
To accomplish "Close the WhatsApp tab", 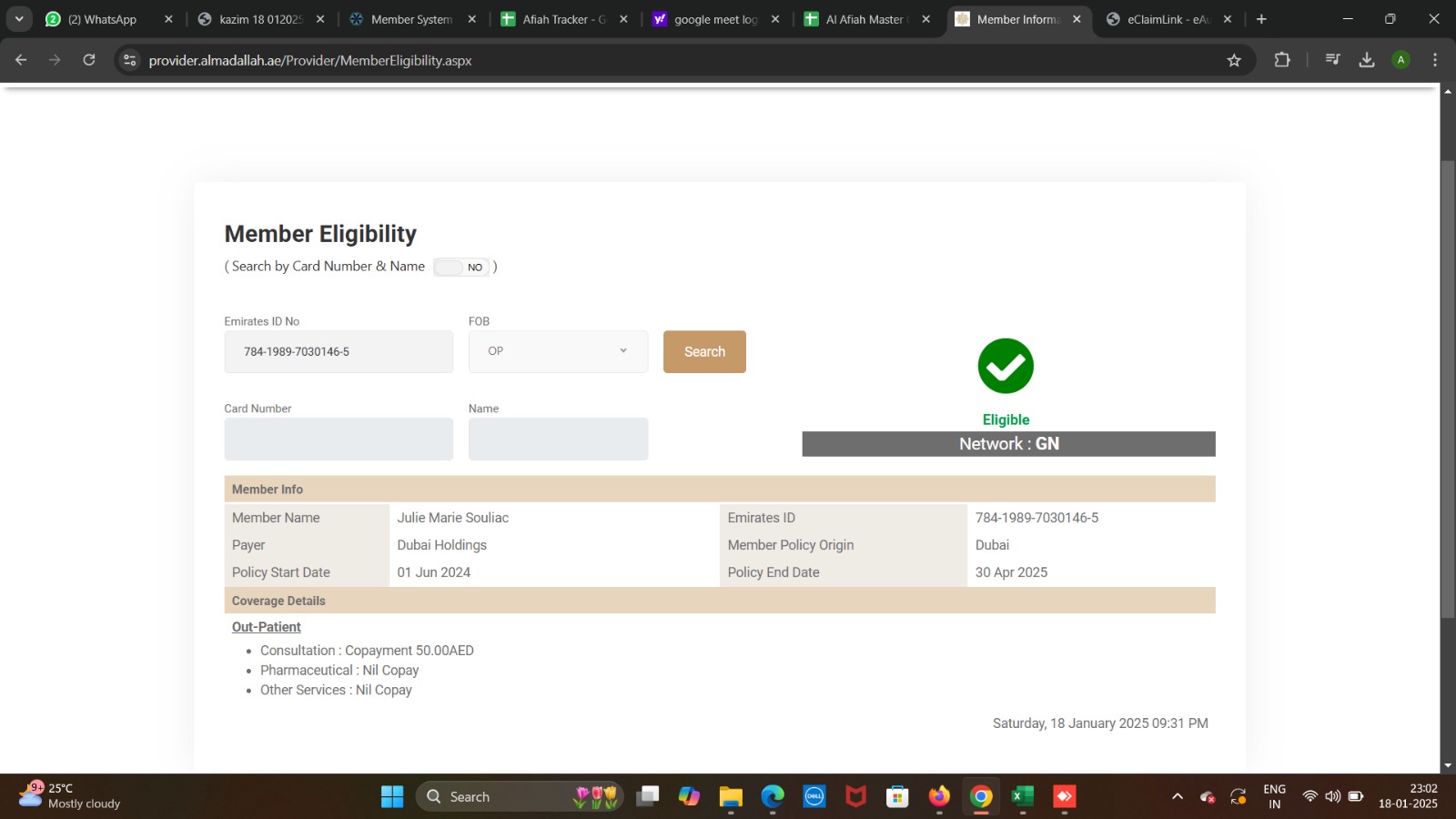I will pyautogui.click(x=168, y=19).
